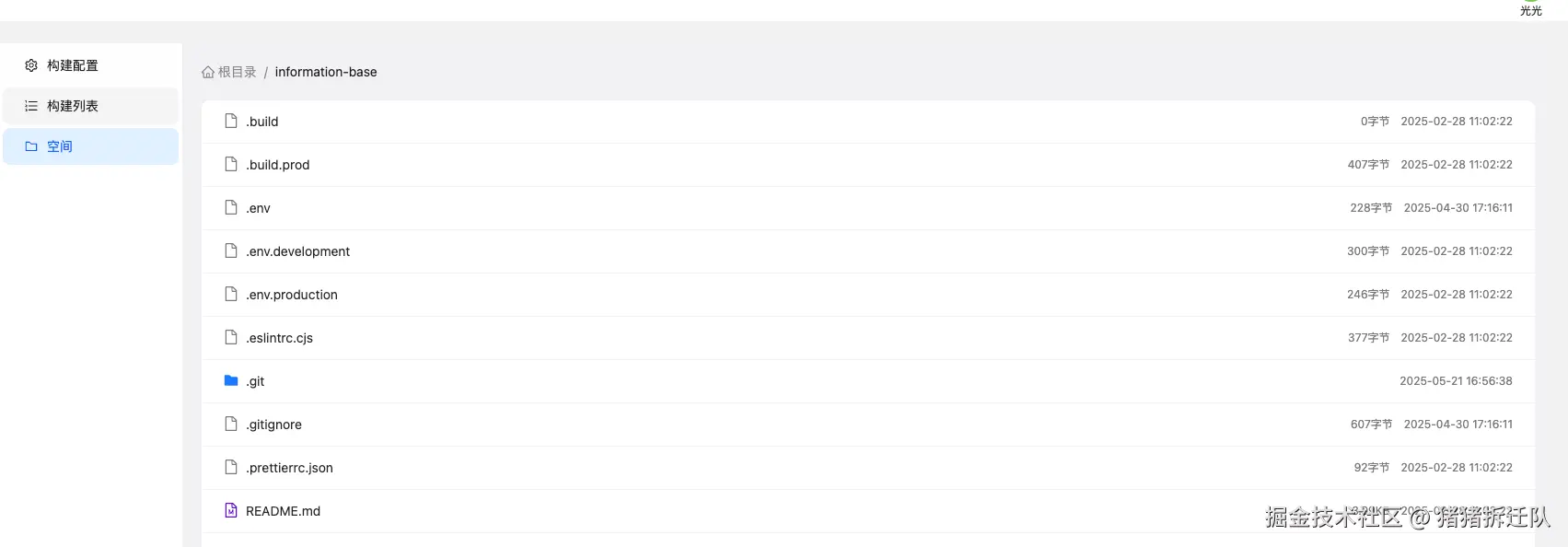
Task: Open the .build.prod file
Action: [x=278, y=165]
